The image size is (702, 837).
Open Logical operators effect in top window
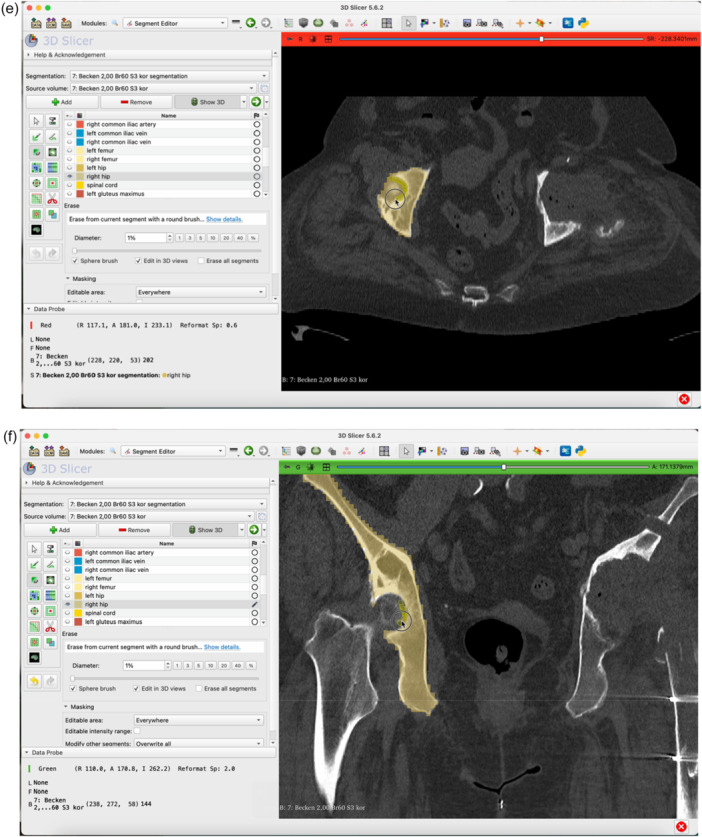(52, 214)
